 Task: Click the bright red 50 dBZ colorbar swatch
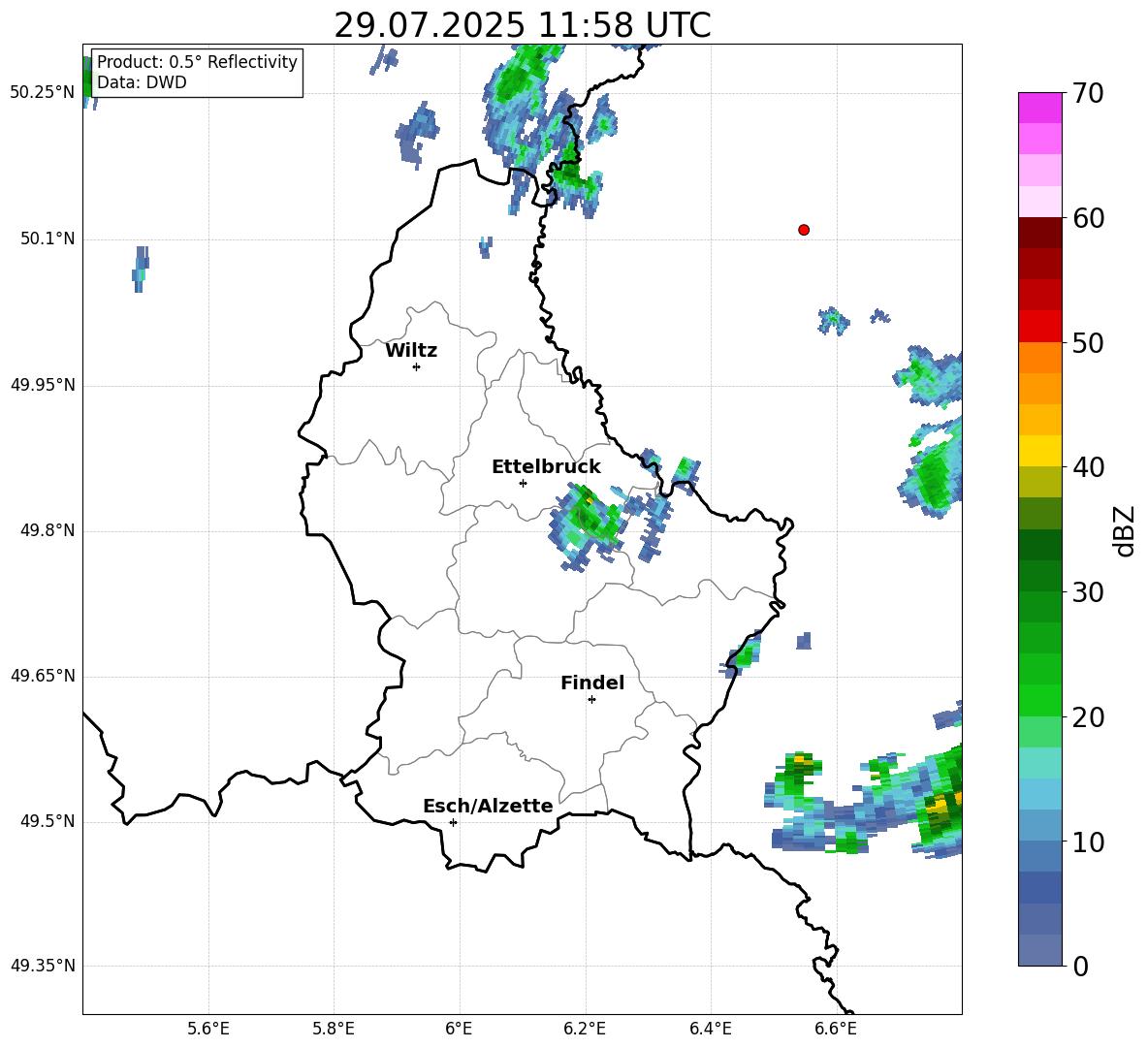point(1039,327)
